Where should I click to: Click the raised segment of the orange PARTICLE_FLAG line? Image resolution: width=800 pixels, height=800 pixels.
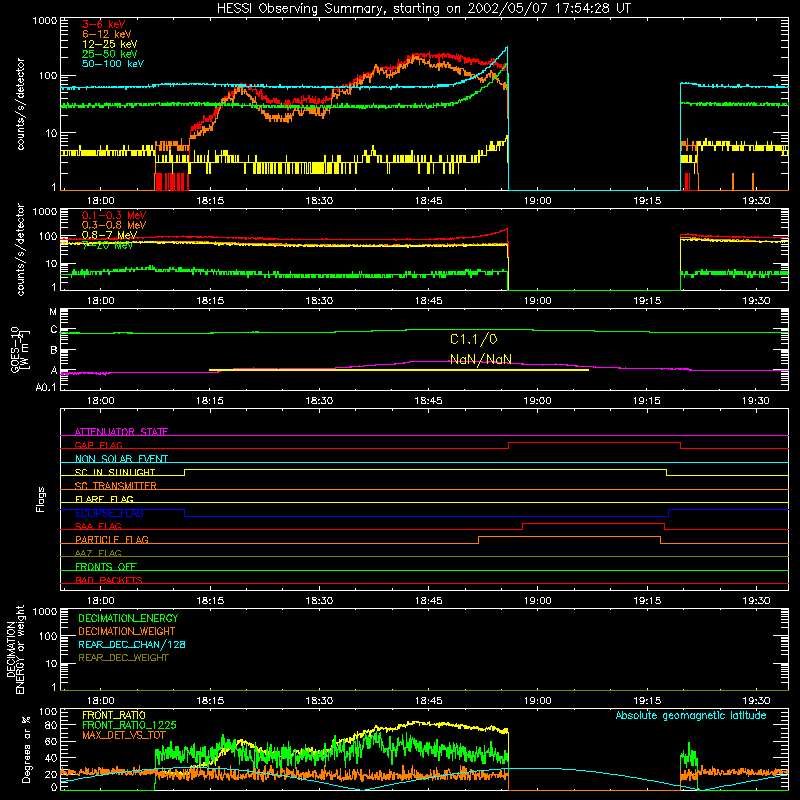point(569,537)
